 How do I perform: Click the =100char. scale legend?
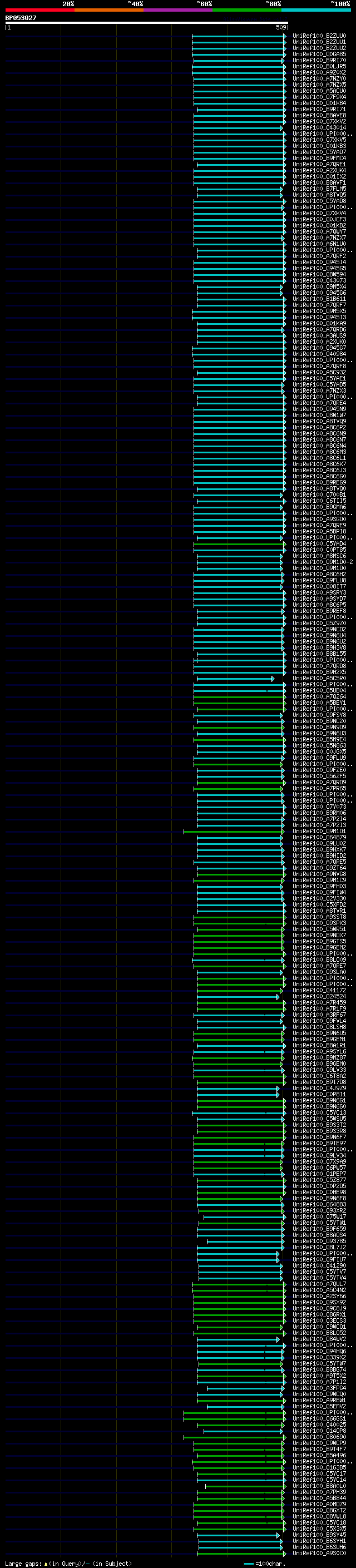point(265,1563)
